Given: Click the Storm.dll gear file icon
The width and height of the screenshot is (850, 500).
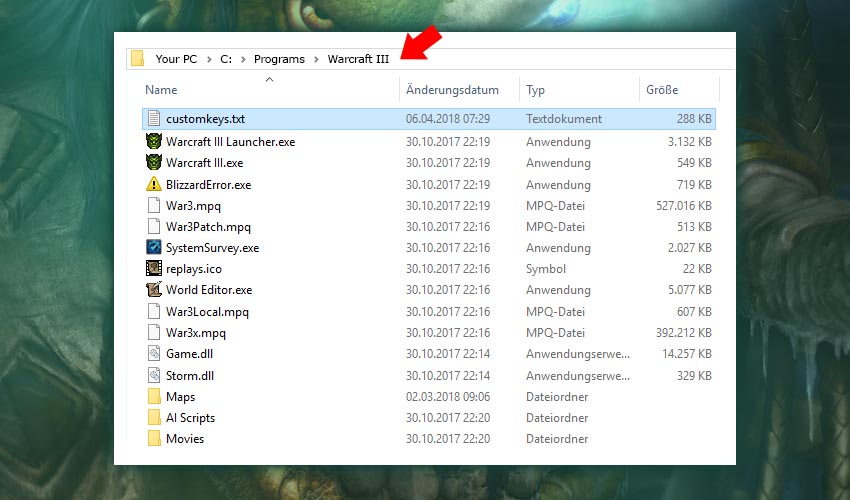Looking at the screenshot, I should 154,375.
